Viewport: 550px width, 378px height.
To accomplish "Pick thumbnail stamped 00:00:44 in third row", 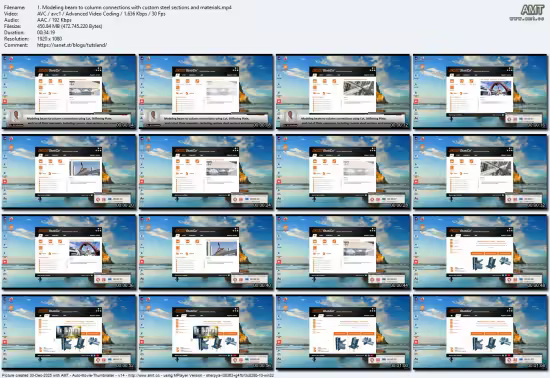I will point(343,252).
